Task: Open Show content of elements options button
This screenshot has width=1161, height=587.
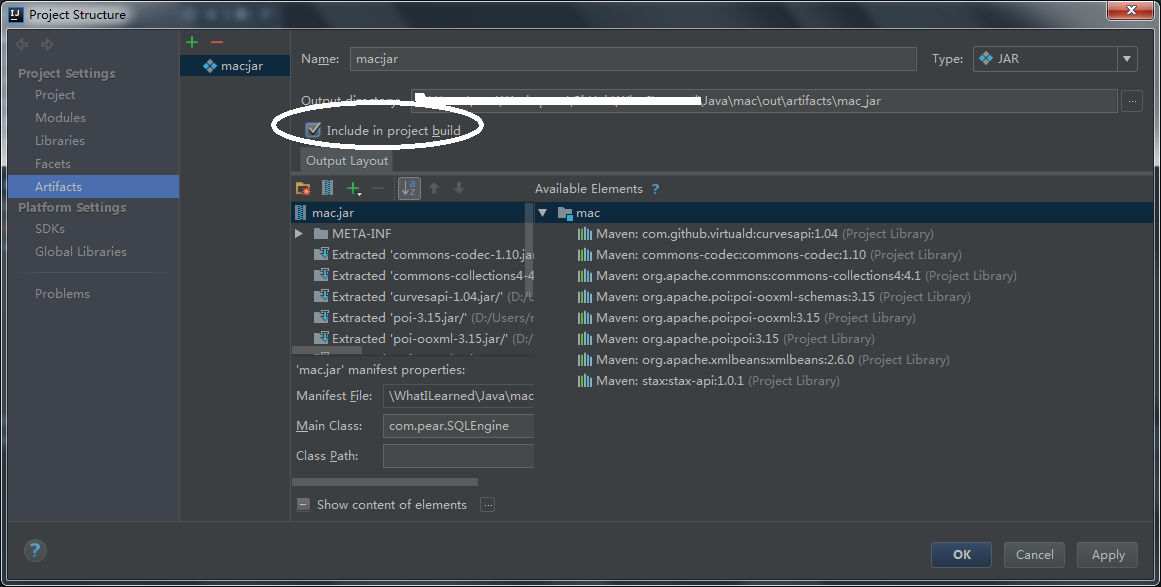Action: (487, 505)
